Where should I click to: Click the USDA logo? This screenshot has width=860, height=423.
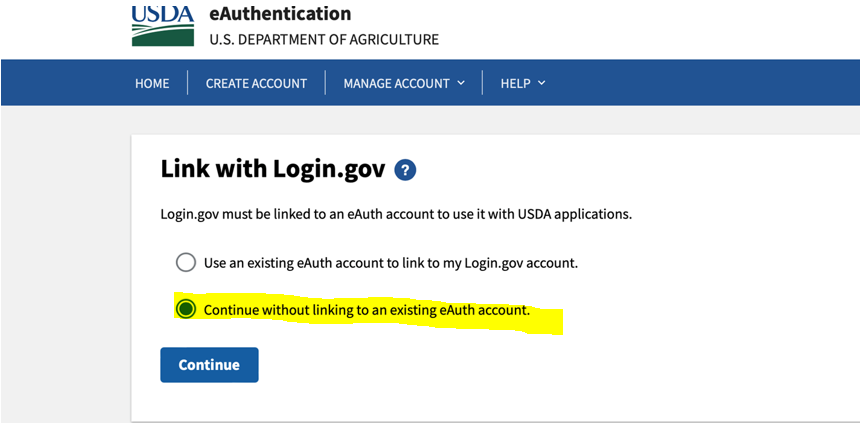tap(163, 26)
